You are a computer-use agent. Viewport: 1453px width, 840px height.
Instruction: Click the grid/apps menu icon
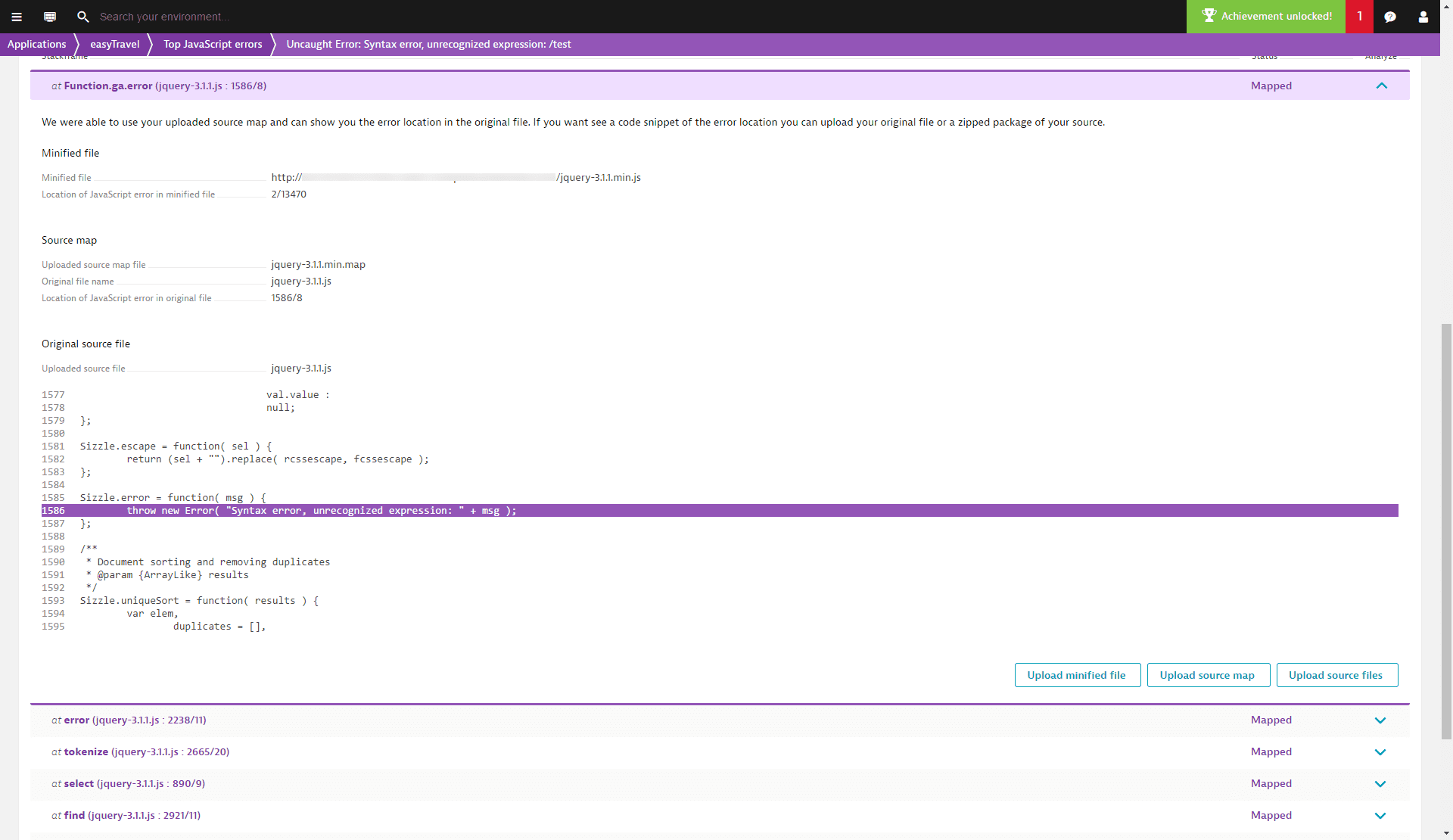point(49,17)
